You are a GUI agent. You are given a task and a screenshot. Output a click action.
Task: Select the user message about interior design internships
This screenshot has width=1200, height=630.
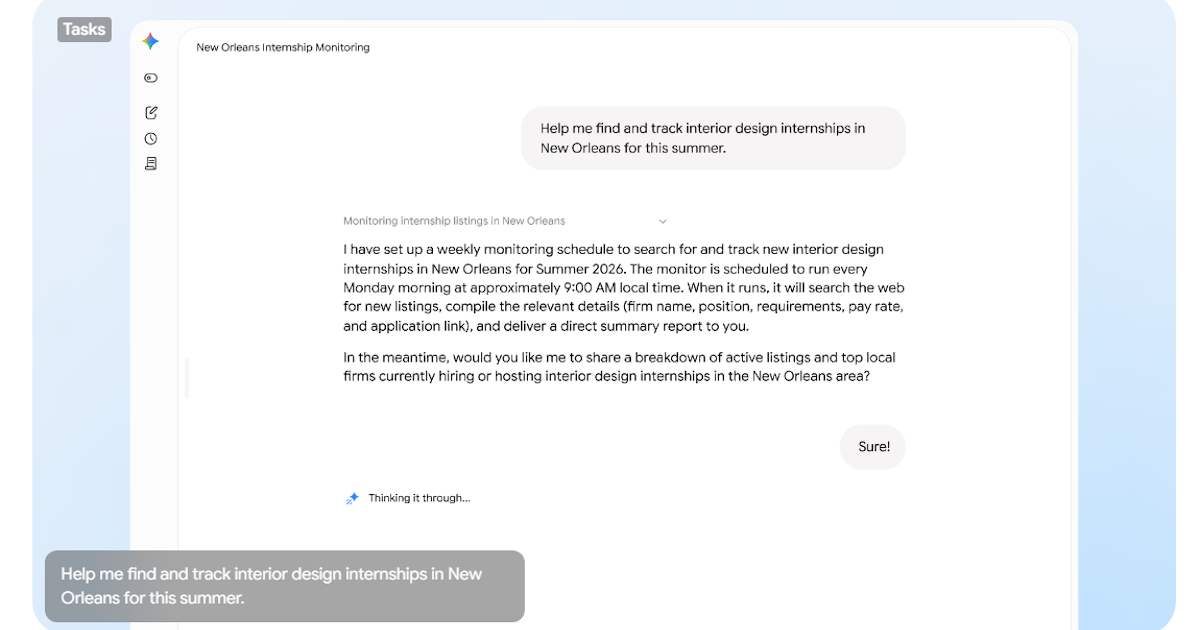point(713,138)
